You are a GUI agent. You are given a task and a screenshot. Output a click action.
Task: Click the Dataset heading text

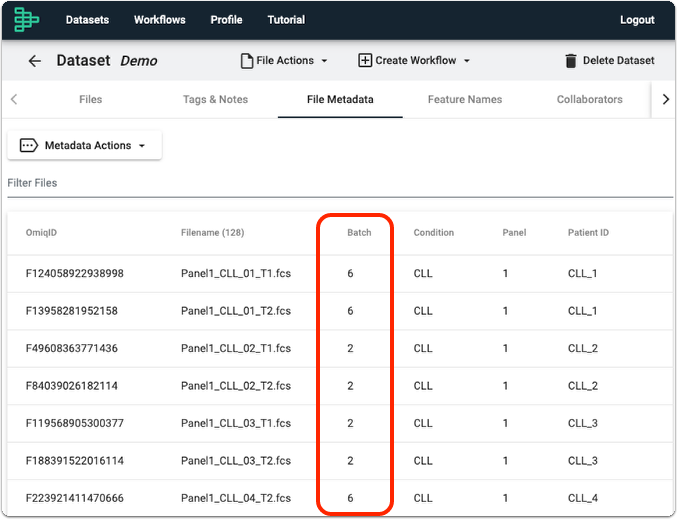[83, 60]
